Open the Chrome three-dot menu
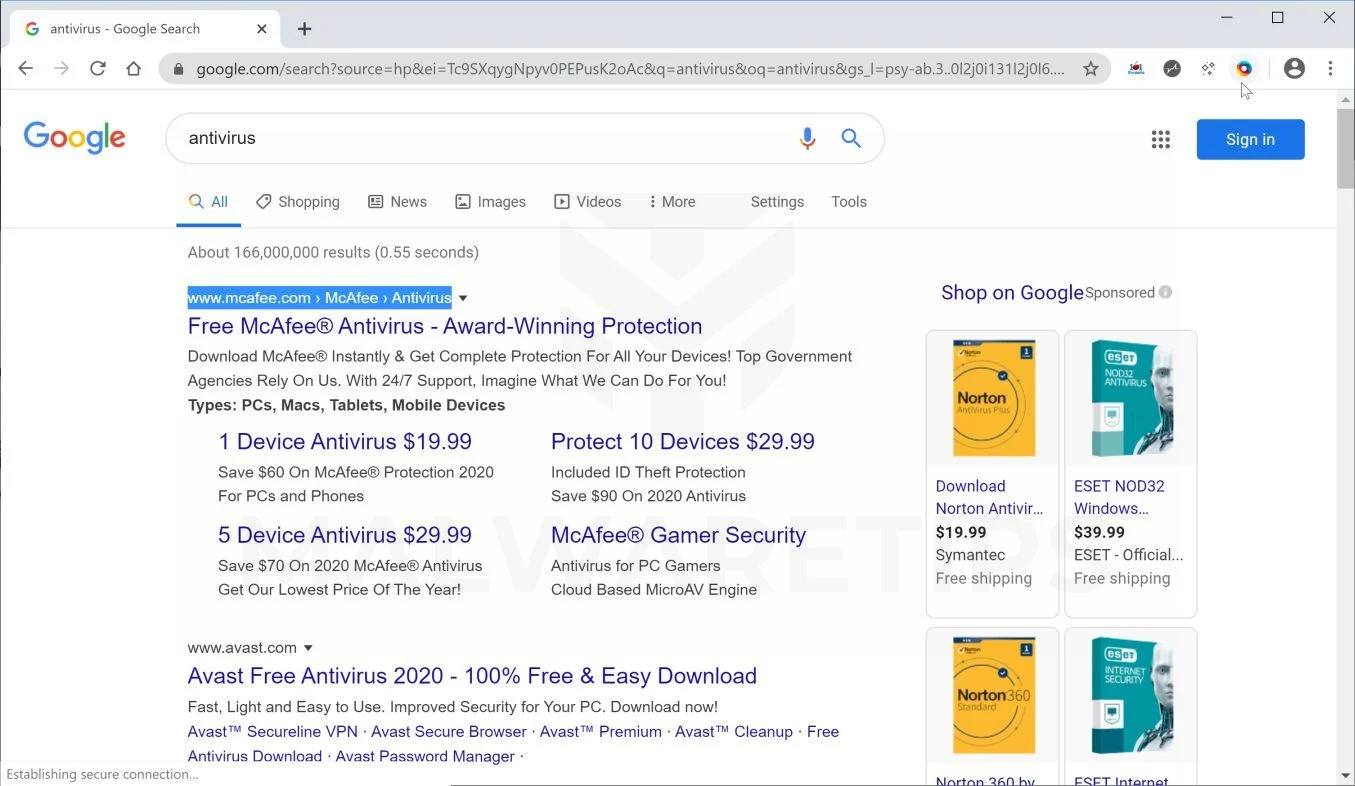The image size is (1355, 786). tap(1330, 68)
